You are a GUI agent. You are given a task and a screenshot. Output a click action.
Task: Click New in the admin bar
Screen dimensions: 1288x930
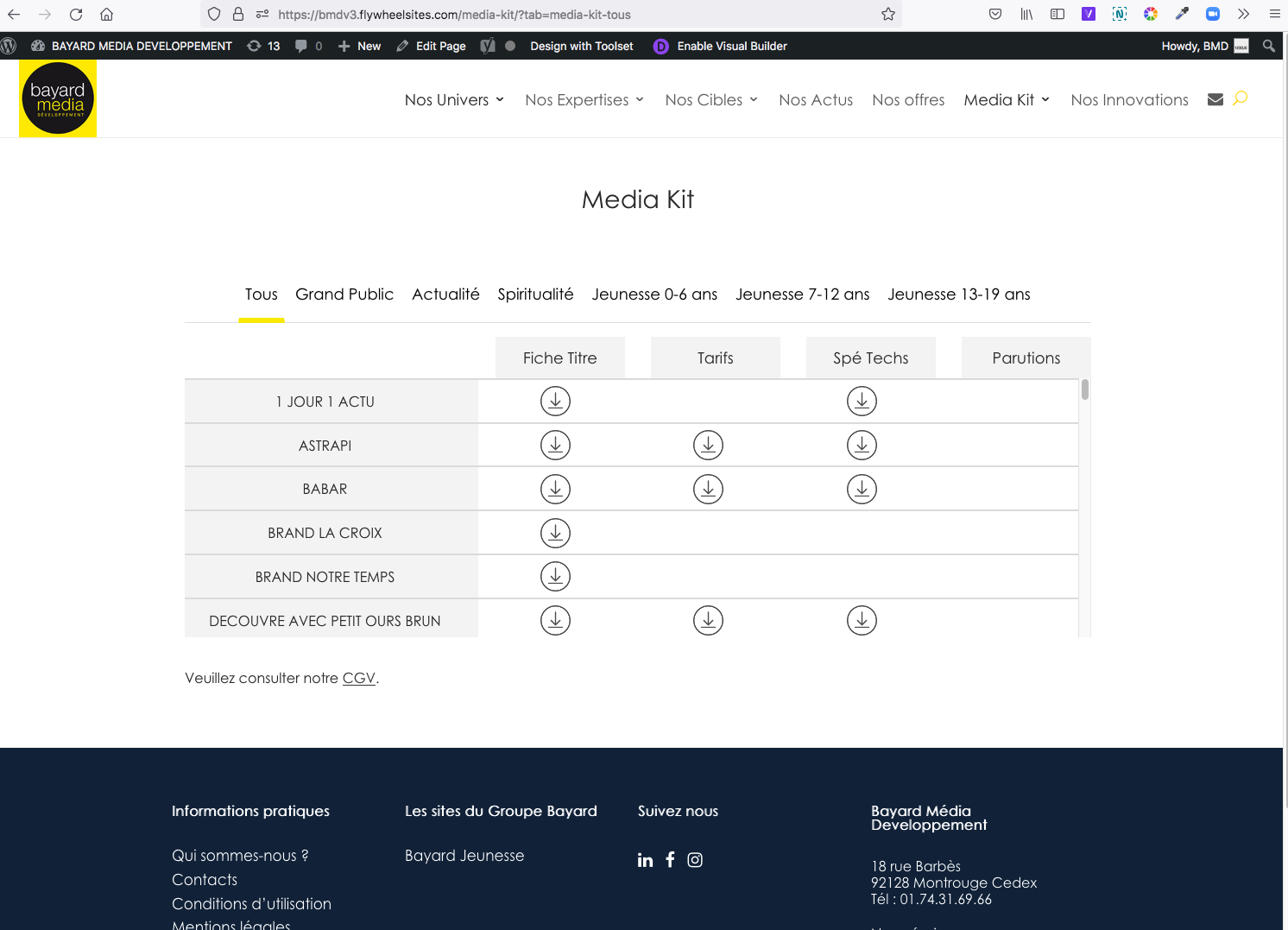coord(359,46)
